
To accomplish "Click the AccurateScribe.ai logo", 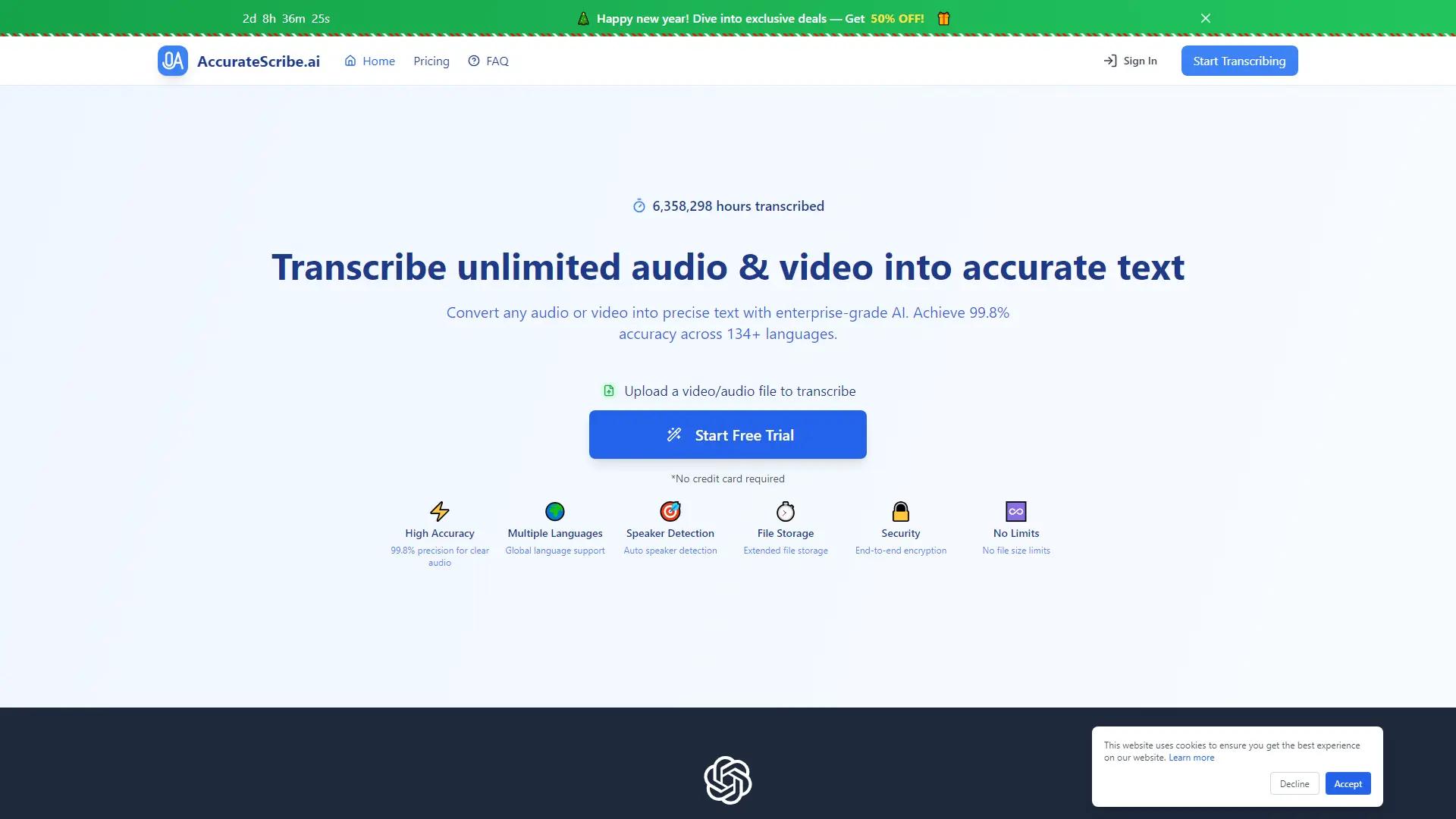I will point(238,61).
